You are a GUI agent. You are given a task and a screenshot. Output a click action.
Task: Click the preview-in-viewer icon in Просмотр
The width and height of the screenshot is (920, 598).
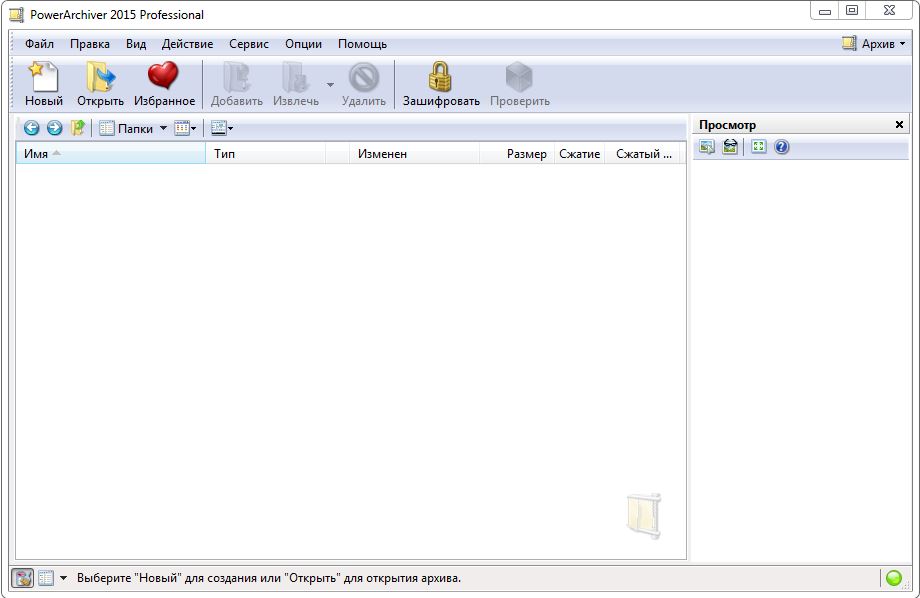[707, 147]
